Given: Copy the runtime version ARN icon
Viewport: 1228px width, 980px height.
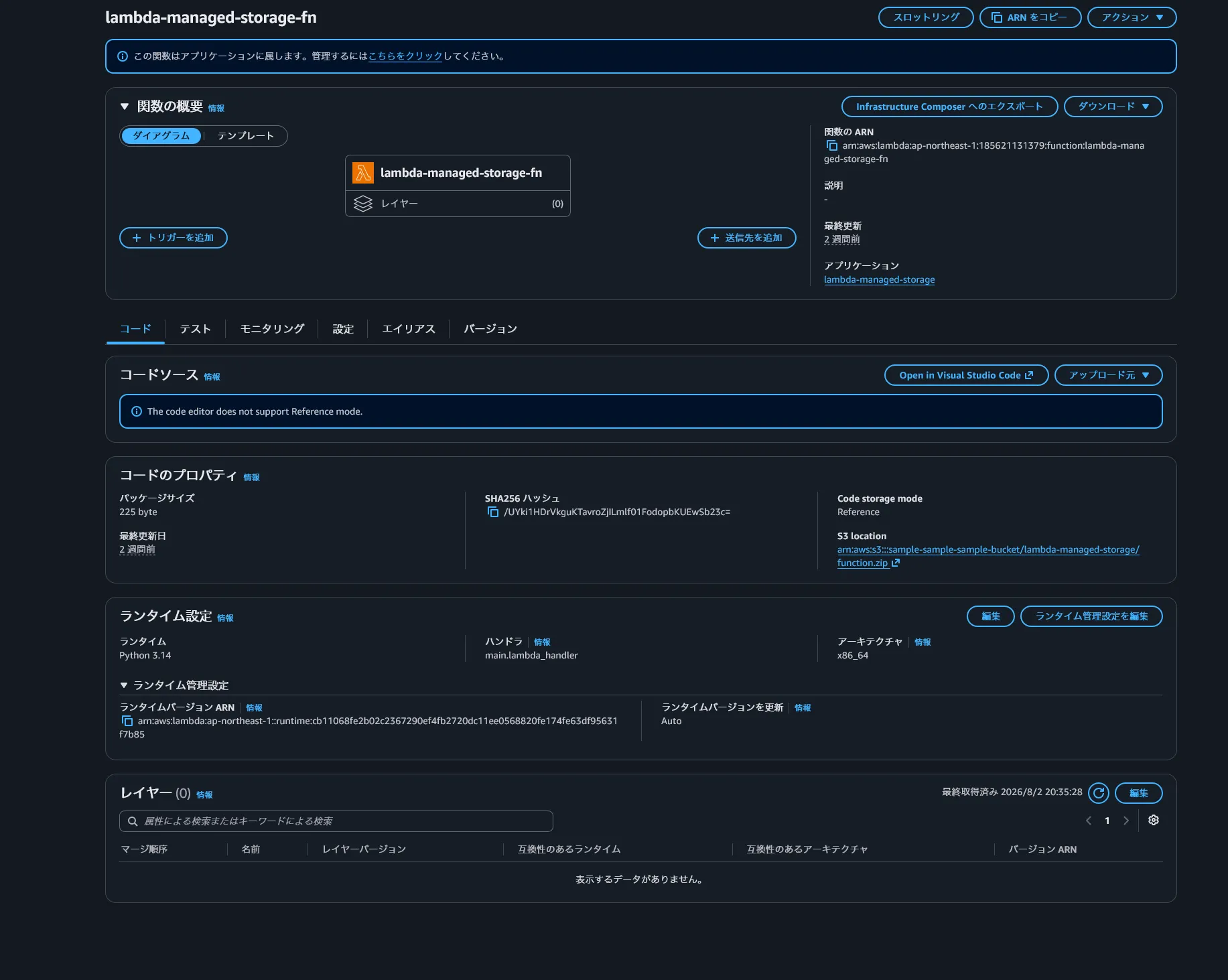Looking at the screenshot, I should coord(127,721).
